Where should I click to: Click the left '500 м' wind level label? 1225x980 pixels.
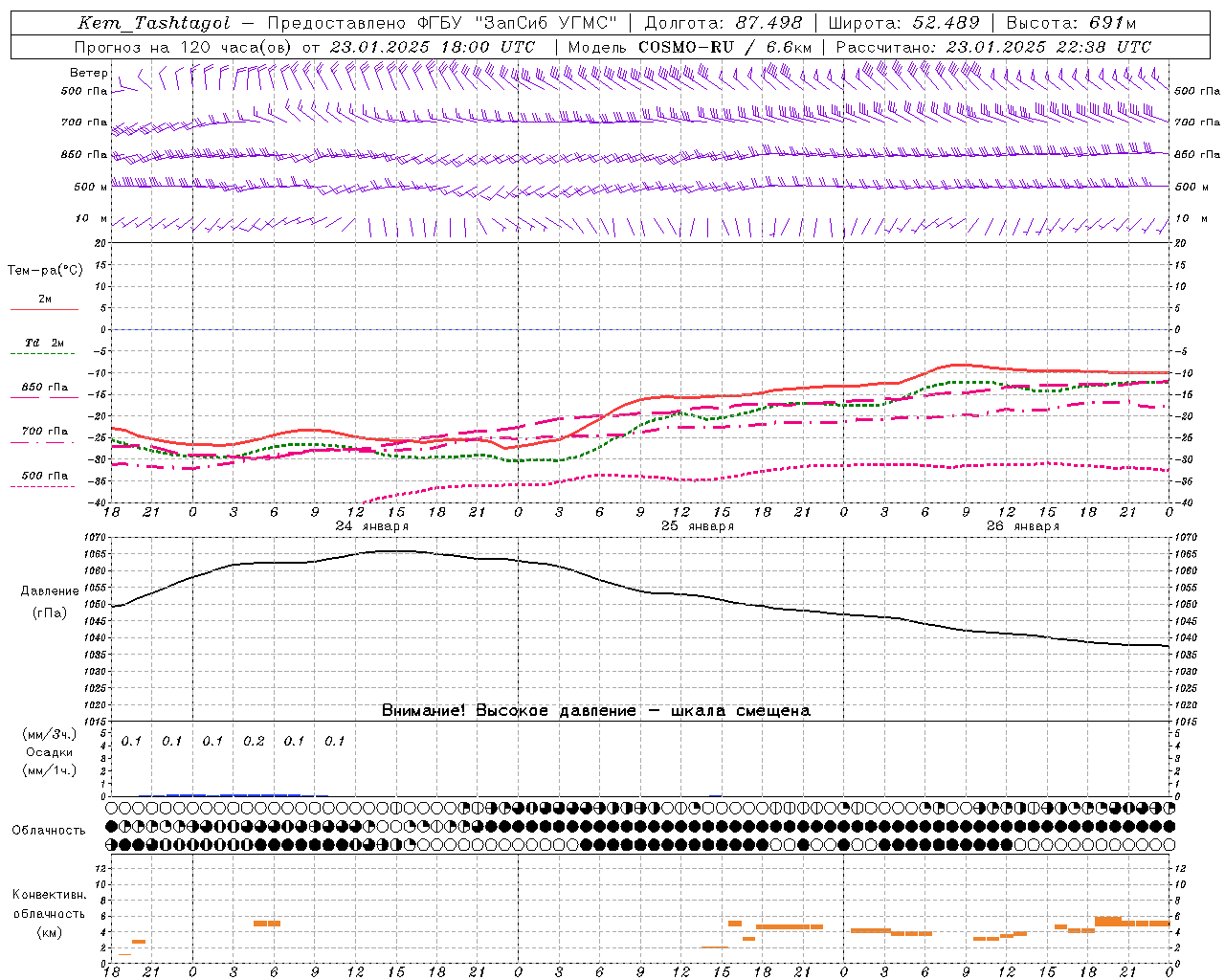(x=91, y=187)
